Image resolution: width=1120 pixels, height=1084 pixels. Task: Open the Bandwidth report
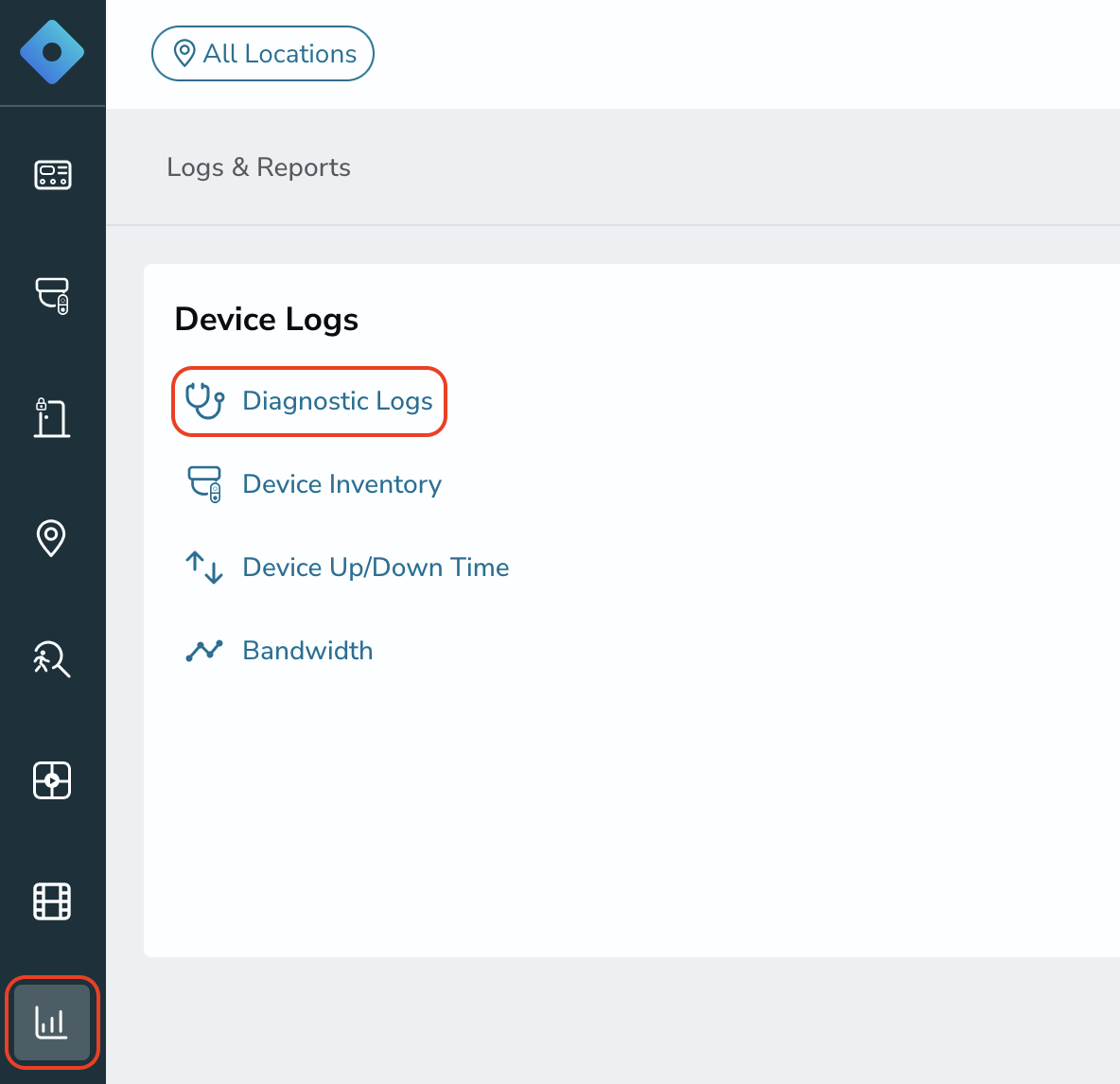pyautogui.click(x=307, y=651)
